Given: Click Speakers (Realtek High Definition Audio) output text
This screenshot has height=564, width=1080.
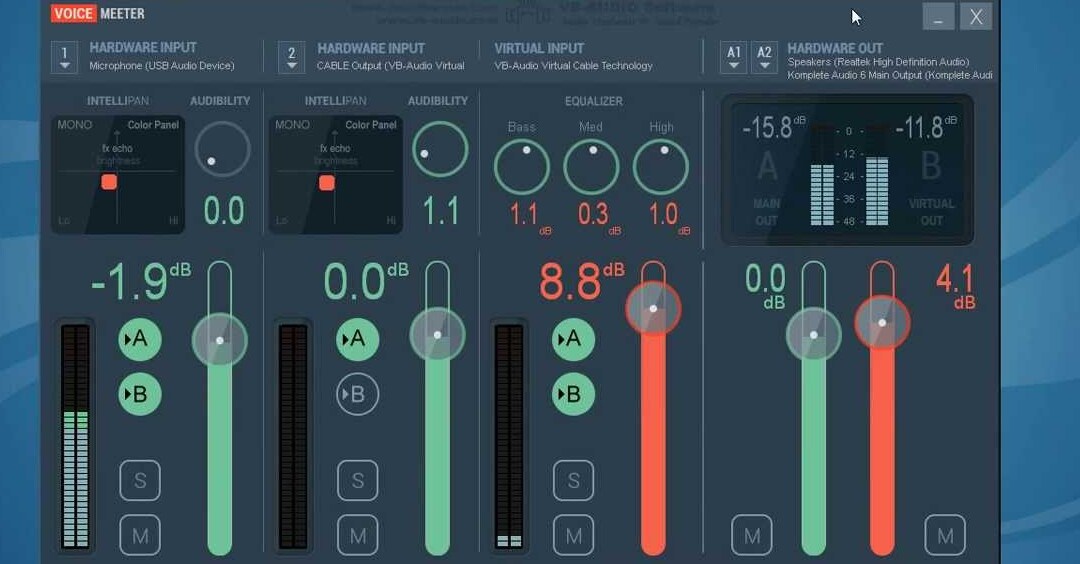Looking at the screenshot, I should tap(878, 62).
